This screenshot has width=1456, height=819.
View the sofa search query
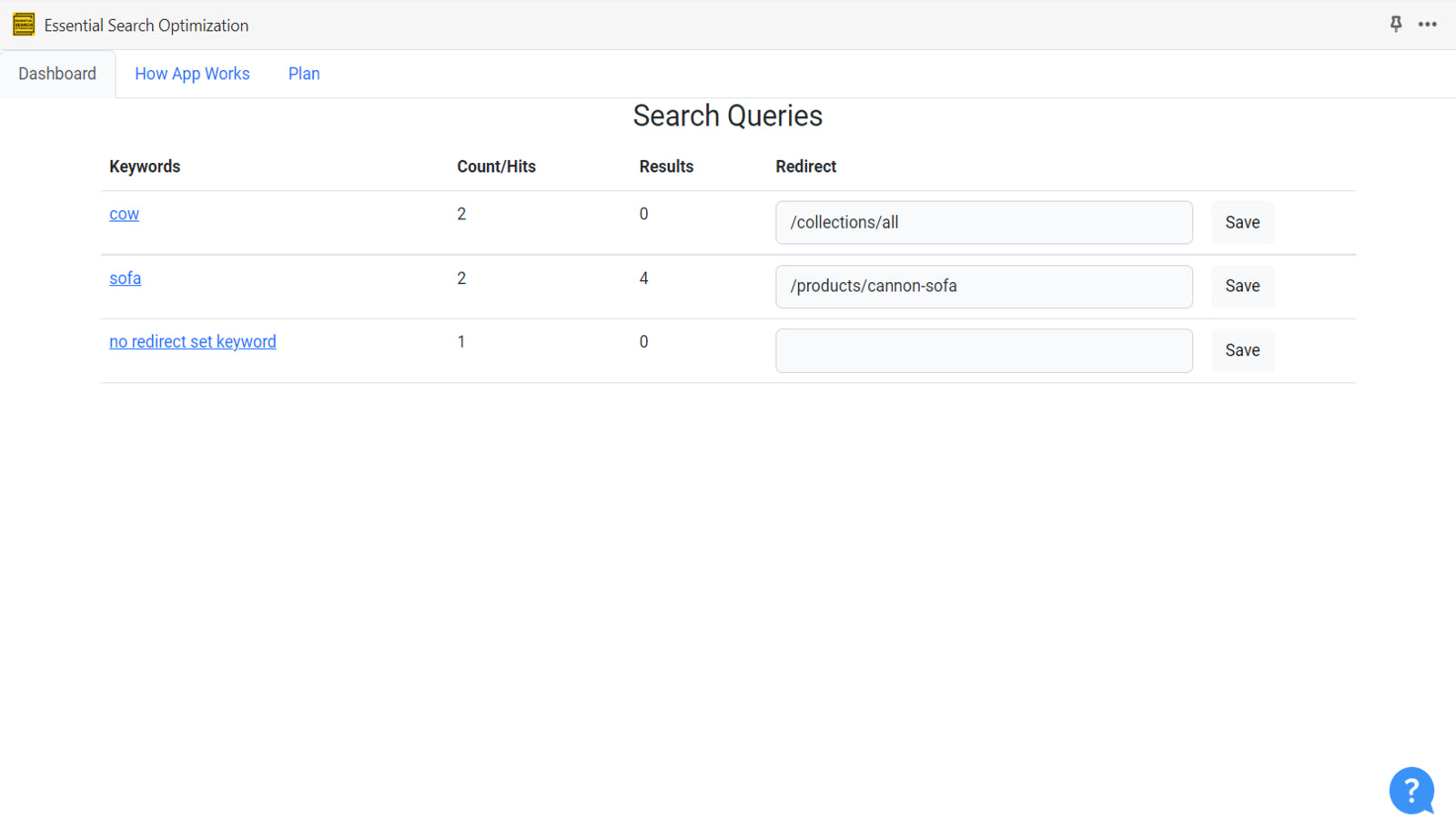125,278
